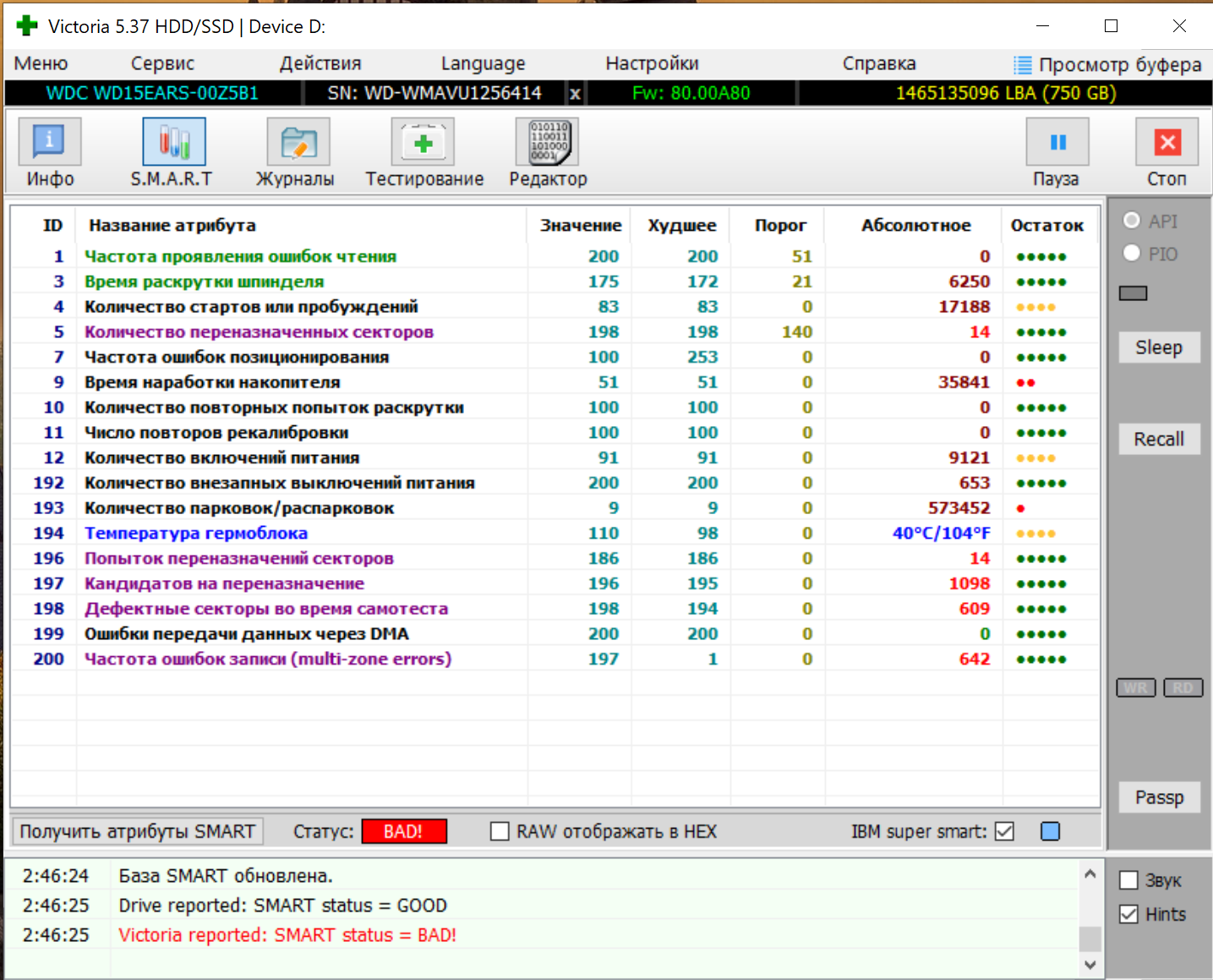
Task: Click Получить атрибуты SMART button
Action: (x=137, y=832)
